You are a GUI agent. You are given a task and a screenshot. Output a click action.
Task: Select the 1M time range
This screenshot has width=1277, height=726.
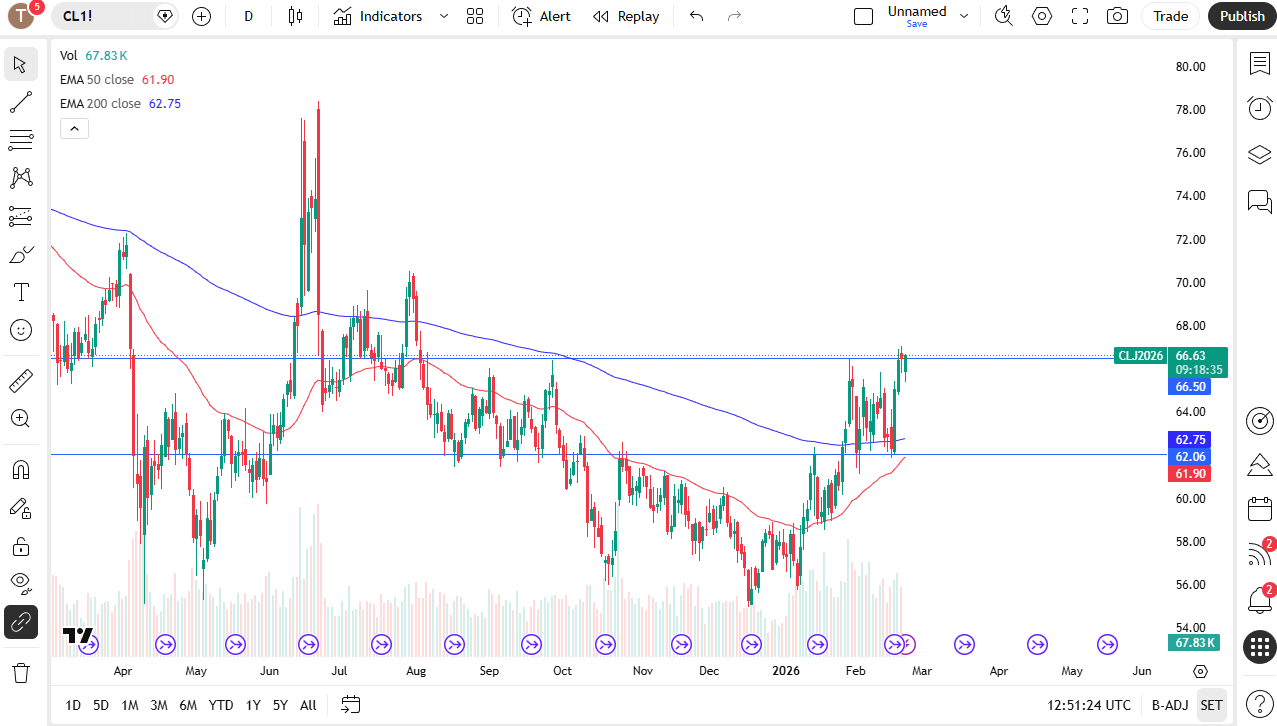130,705
